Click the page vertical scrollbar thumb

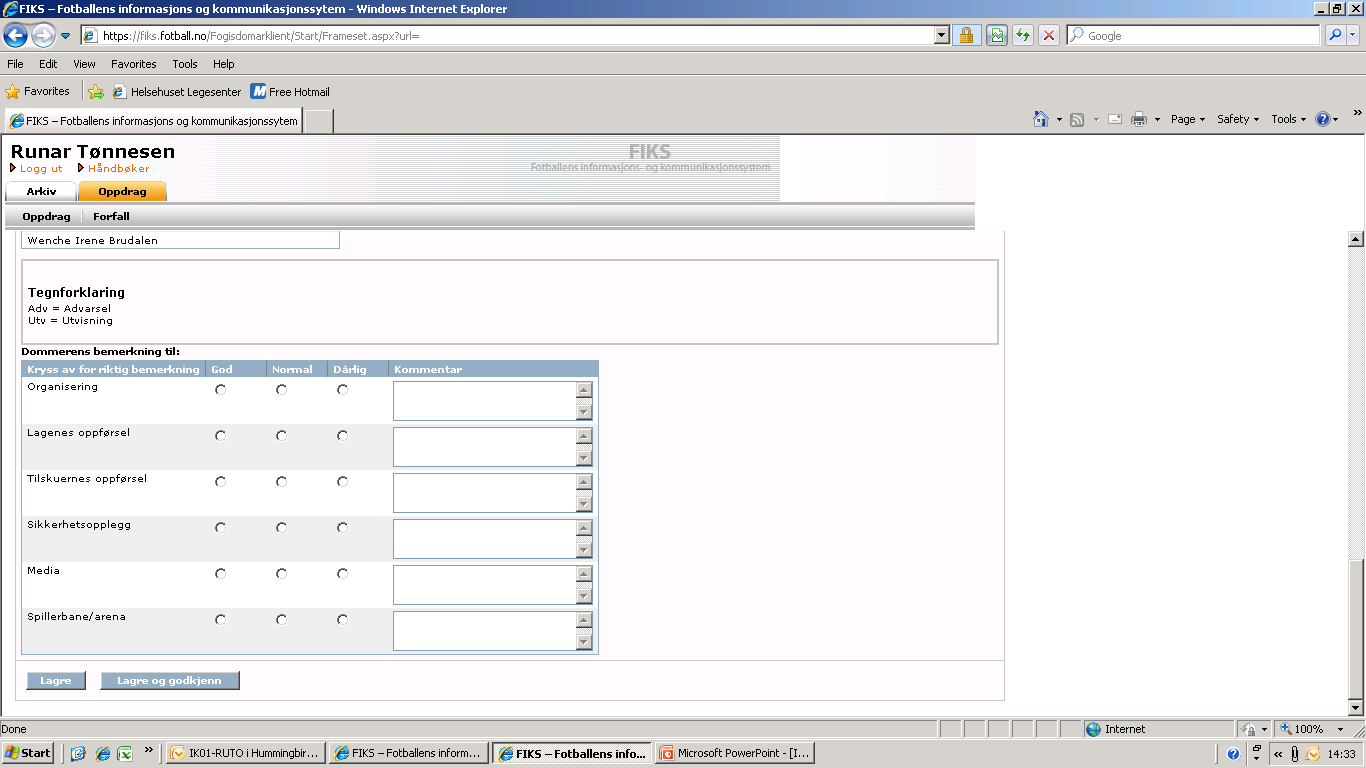tap(1356, 628)
